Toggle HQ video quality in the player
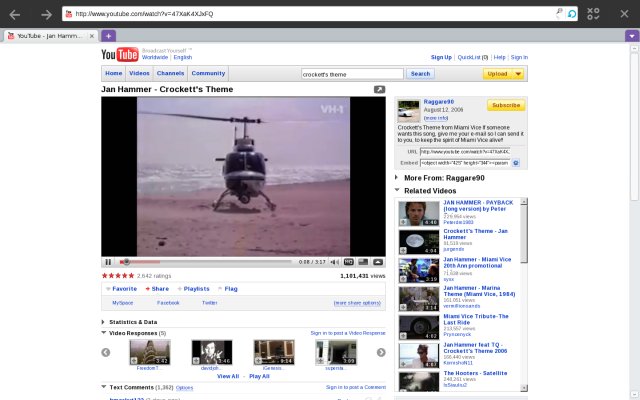 pos(348,262)
